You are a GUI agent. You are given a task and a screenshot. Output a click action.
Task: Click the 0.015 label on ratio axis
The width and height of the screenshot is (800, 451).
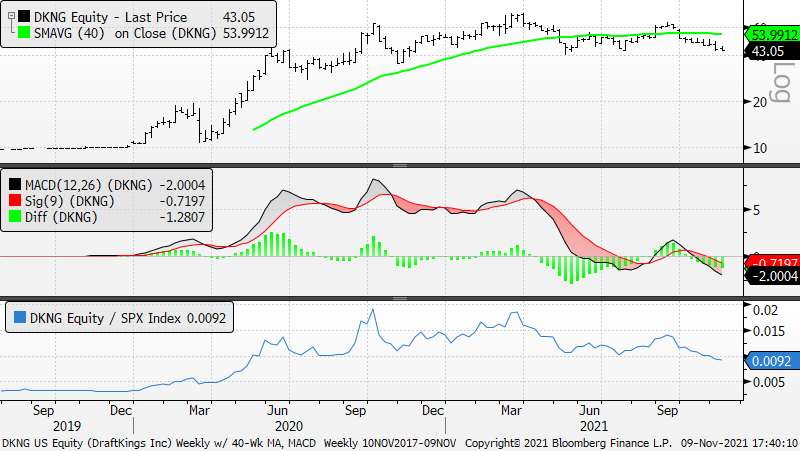(768, 331)
